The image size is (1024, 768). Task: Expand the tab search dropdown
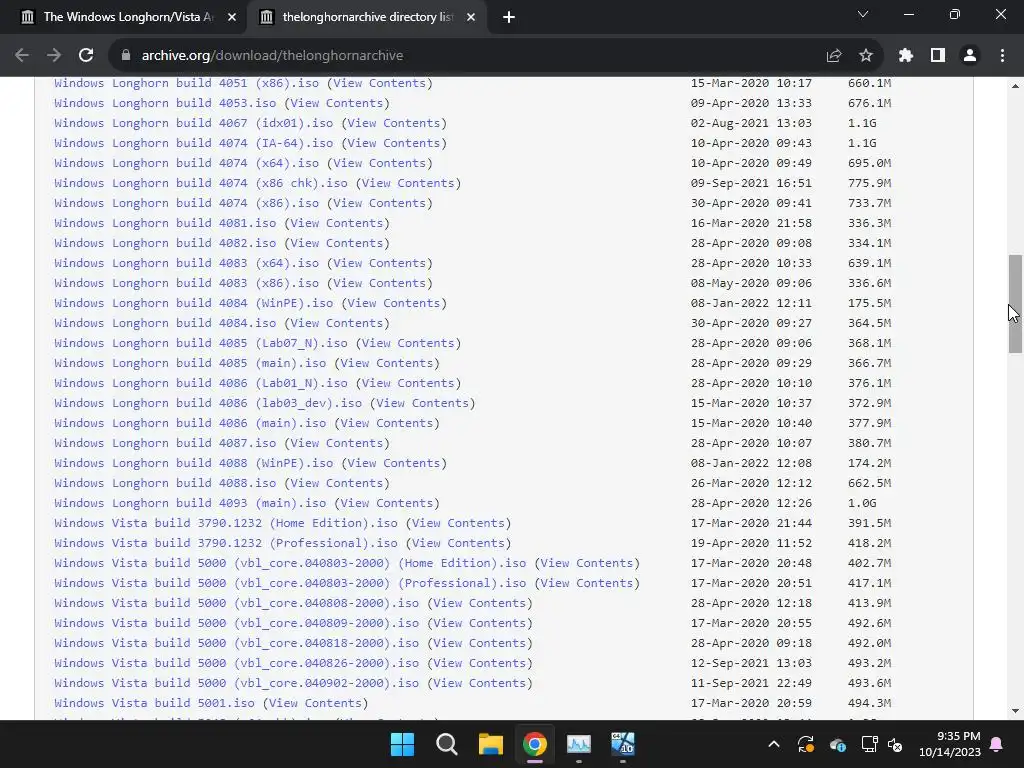[x=863, y=14]
